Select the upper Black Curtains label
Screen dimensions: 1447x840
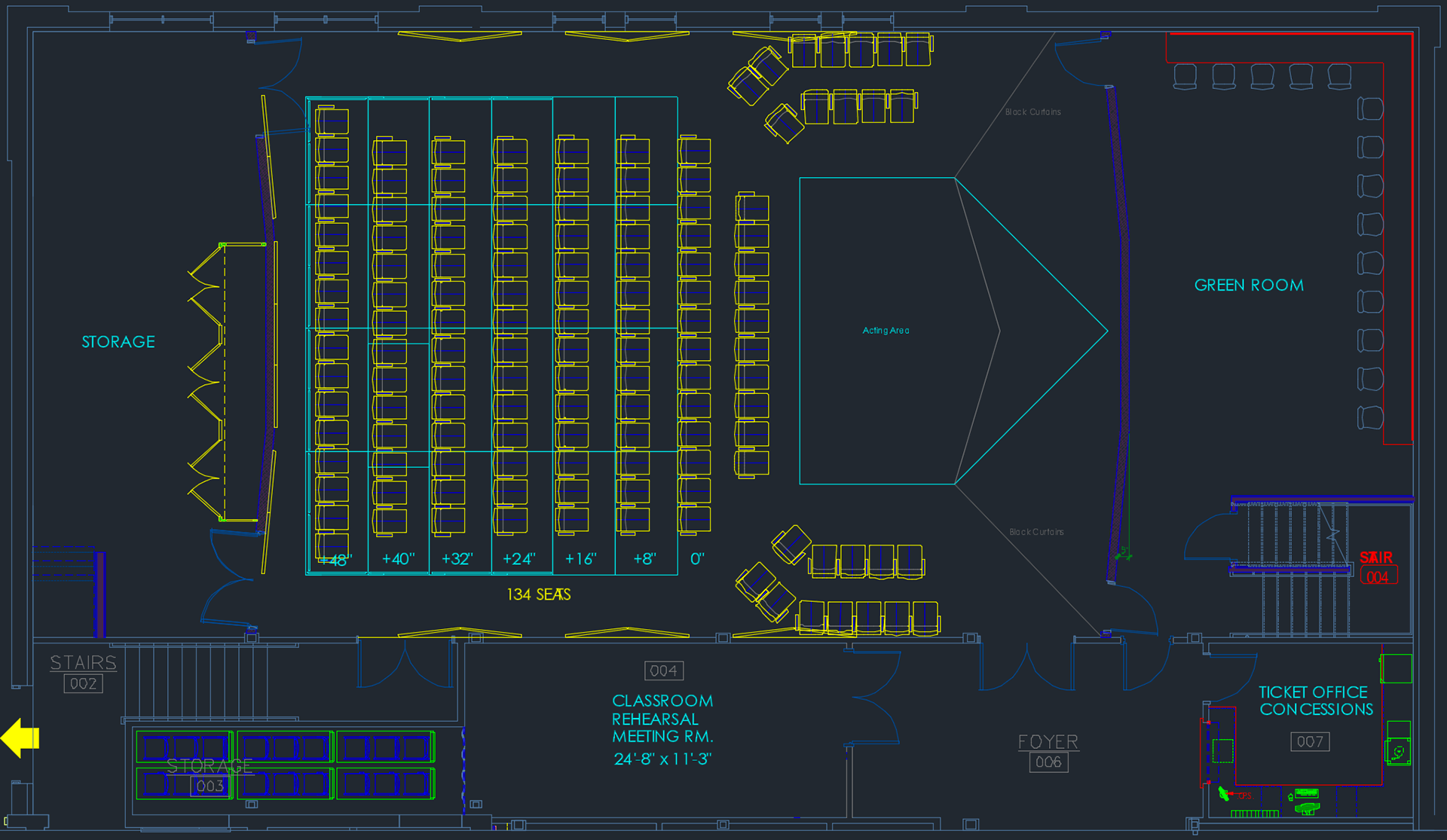(1032, 112)
